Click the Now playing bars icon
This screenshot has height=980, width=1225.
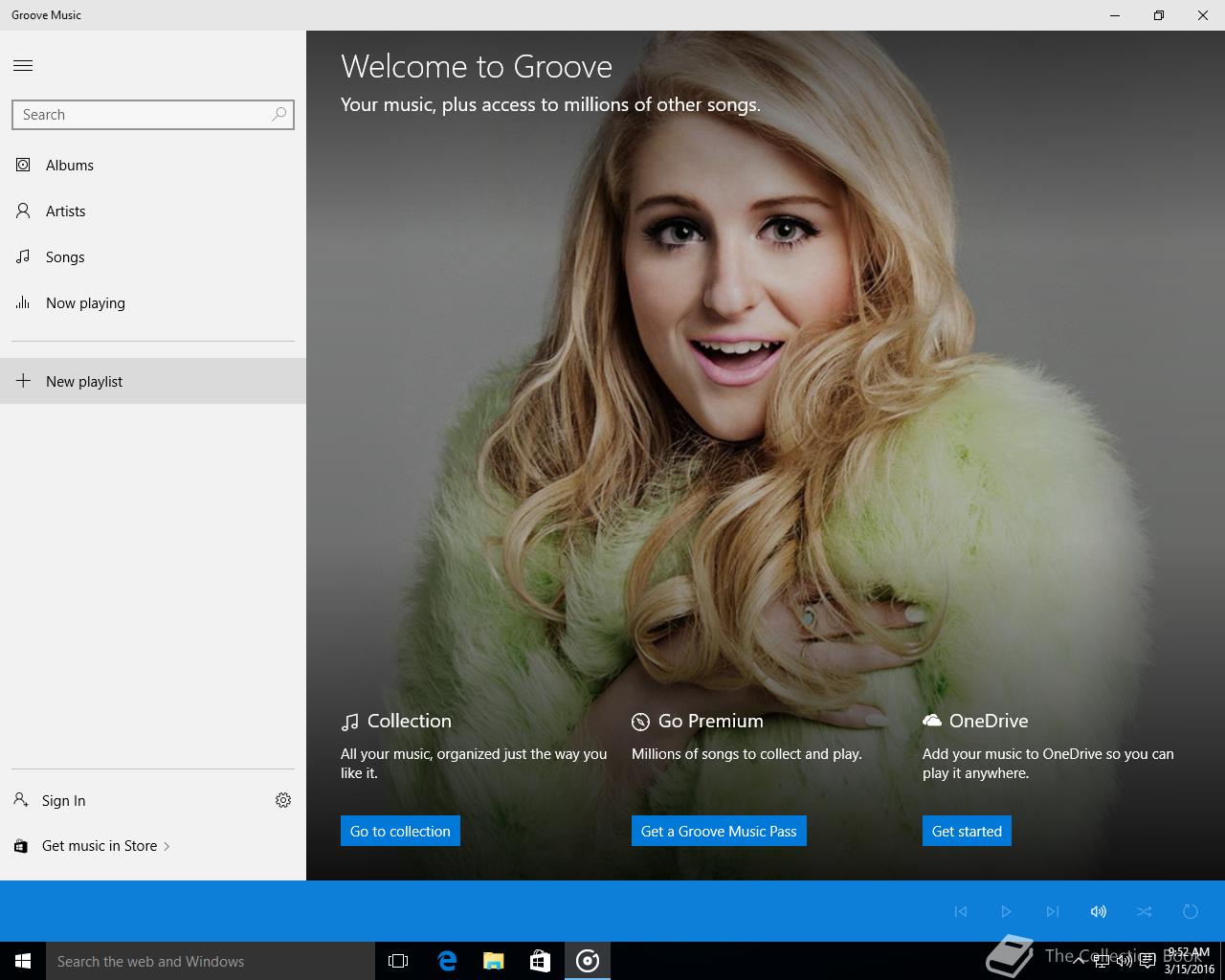point(23,302)
